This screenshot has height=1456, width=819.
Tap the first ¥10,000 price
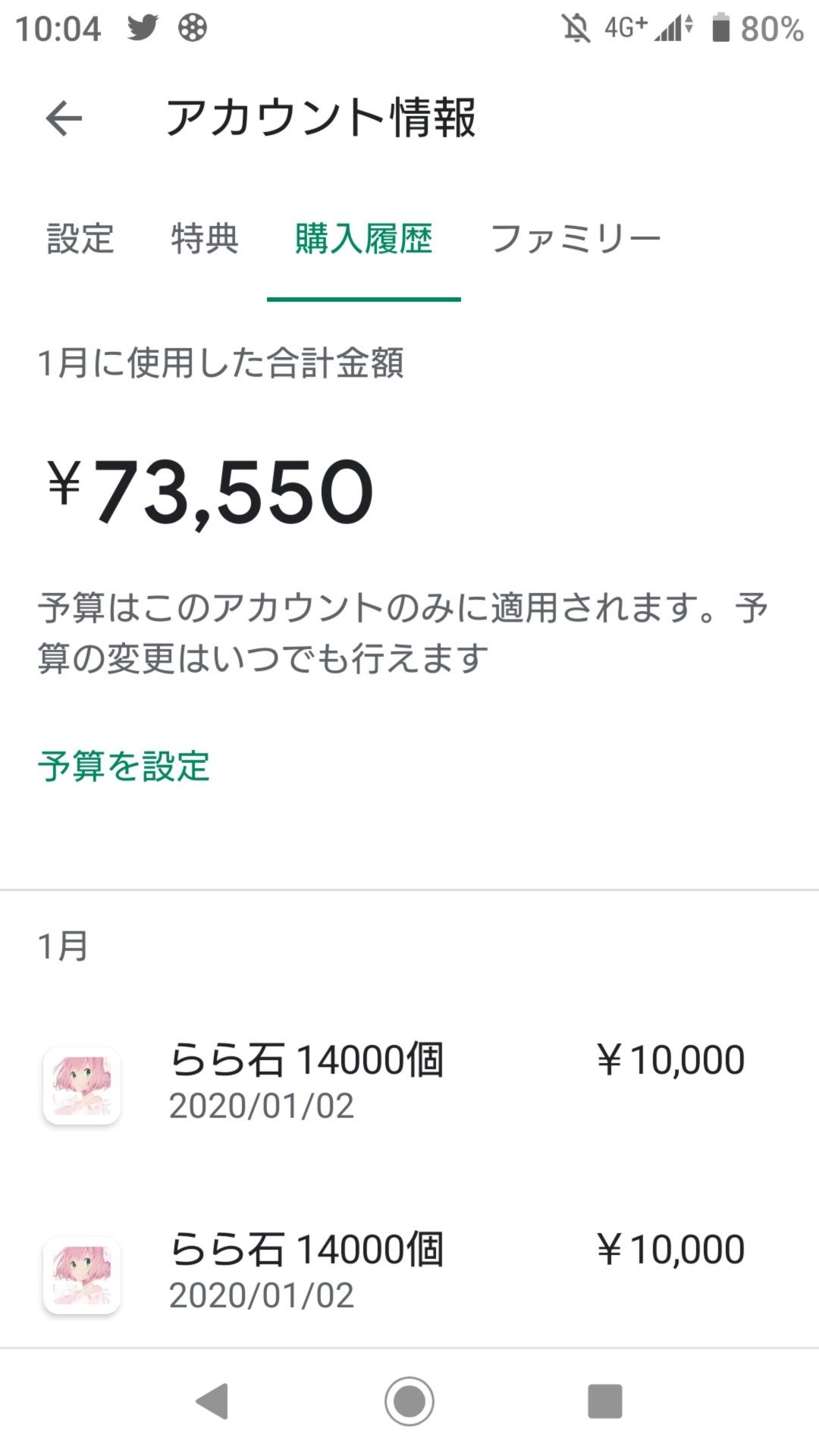click(x=670, y=1059)
